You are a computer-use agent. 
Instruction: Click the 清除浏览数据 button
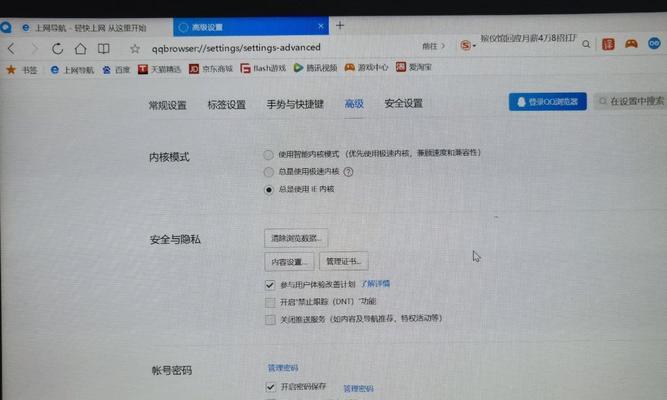click(296, 238)
